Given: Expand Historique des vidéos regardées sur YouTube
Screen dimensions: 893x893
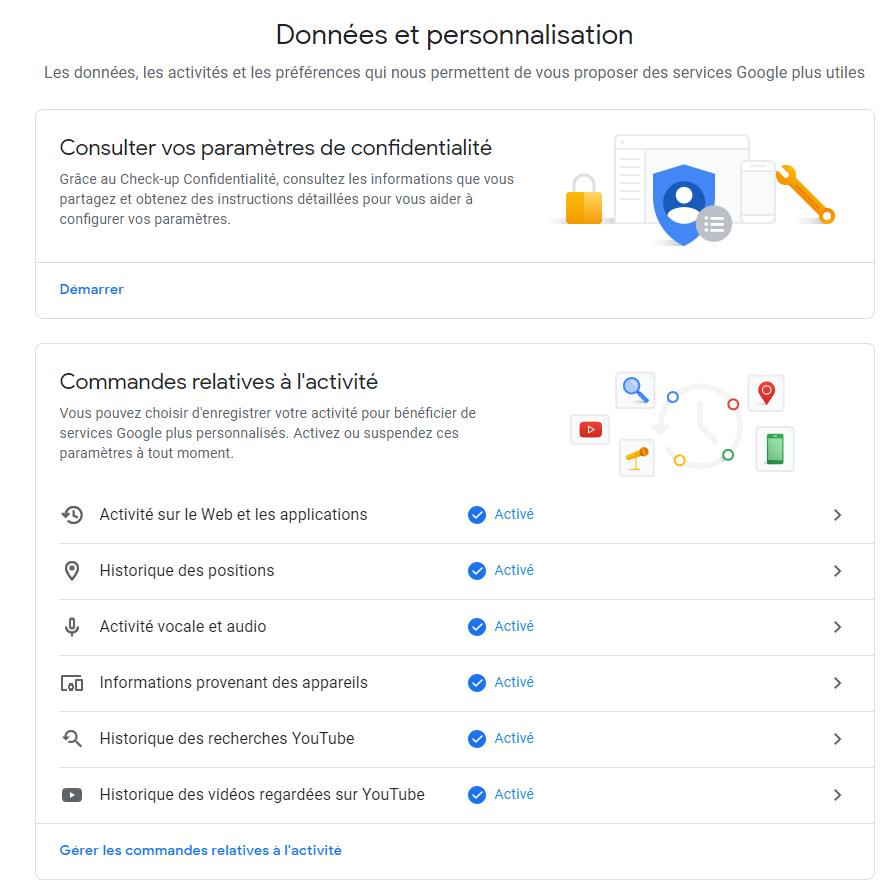Looking at the screenshot, I should point(838,794).
